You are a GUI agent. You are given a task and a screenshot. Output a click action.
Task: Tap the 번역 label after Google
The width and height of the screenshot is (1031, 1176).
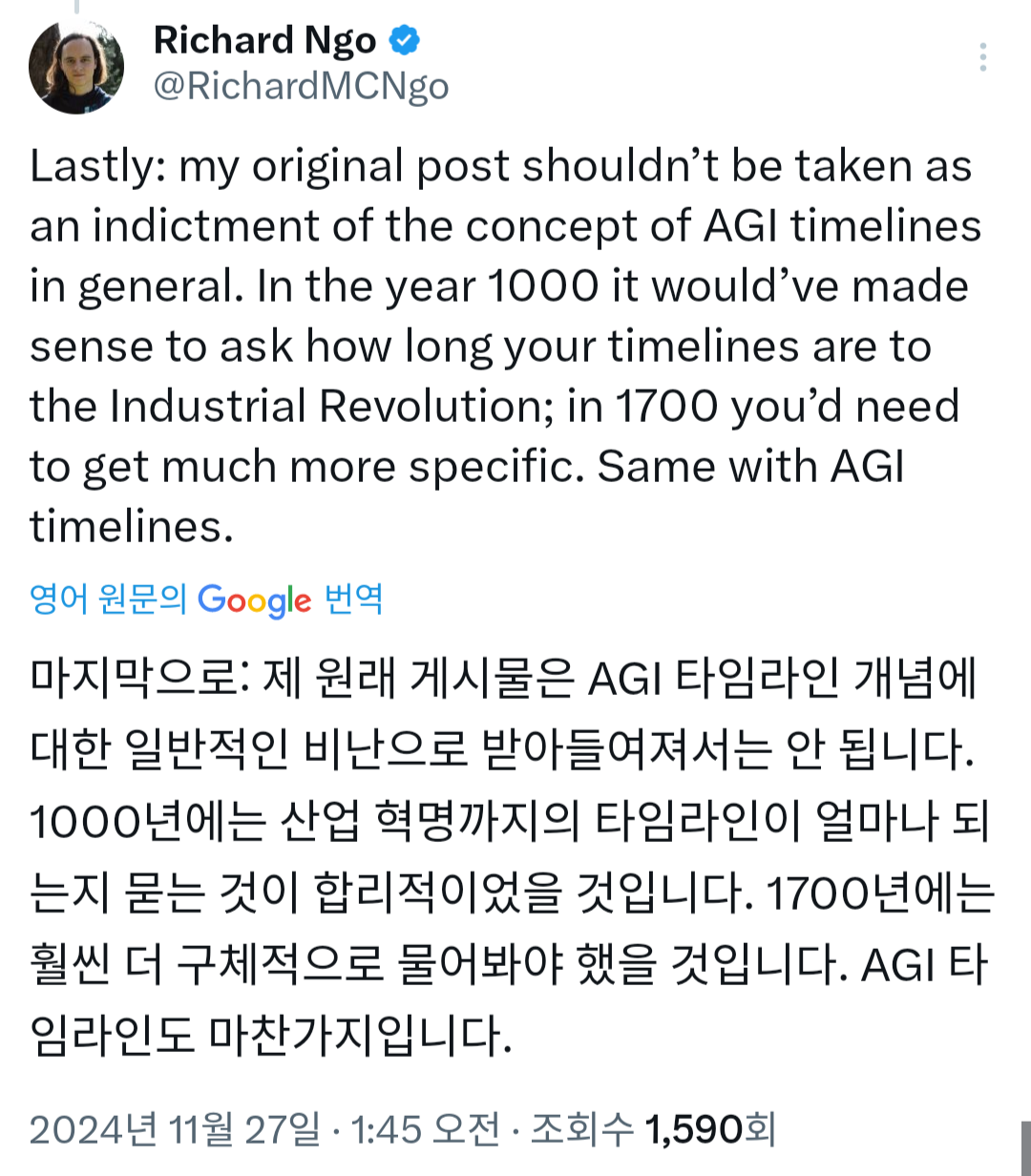coord(354,599)
